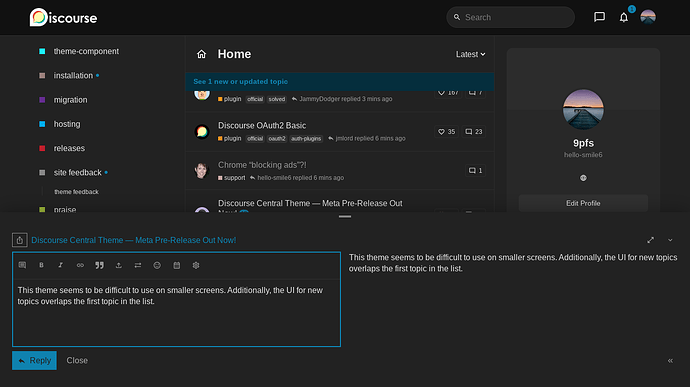This screenshot has width=690, height=387.
Task: Click upload icon in composer toolbar
Action: pos(118,265)
